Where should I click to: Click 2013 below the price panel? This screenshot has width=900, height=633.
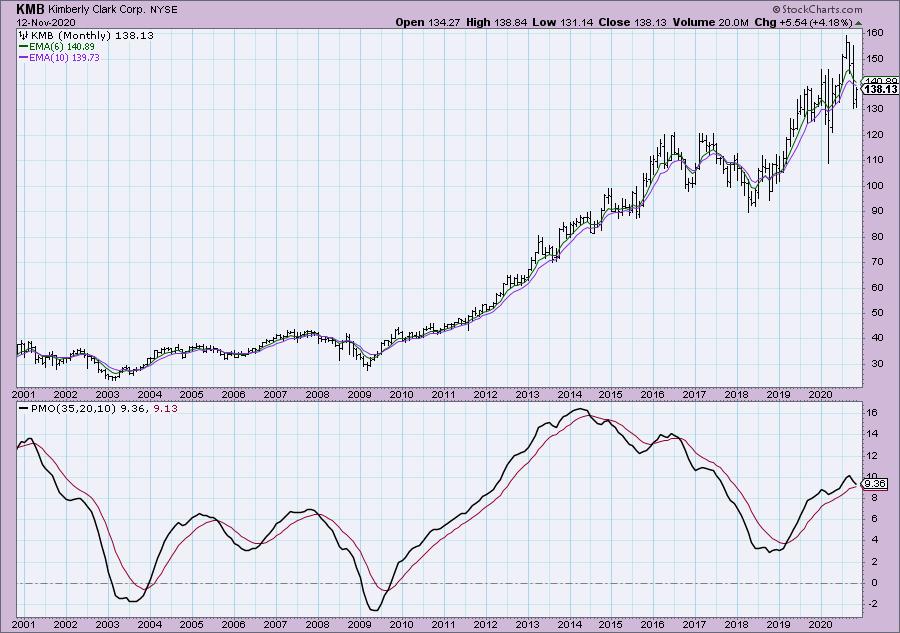coord(527,394)
